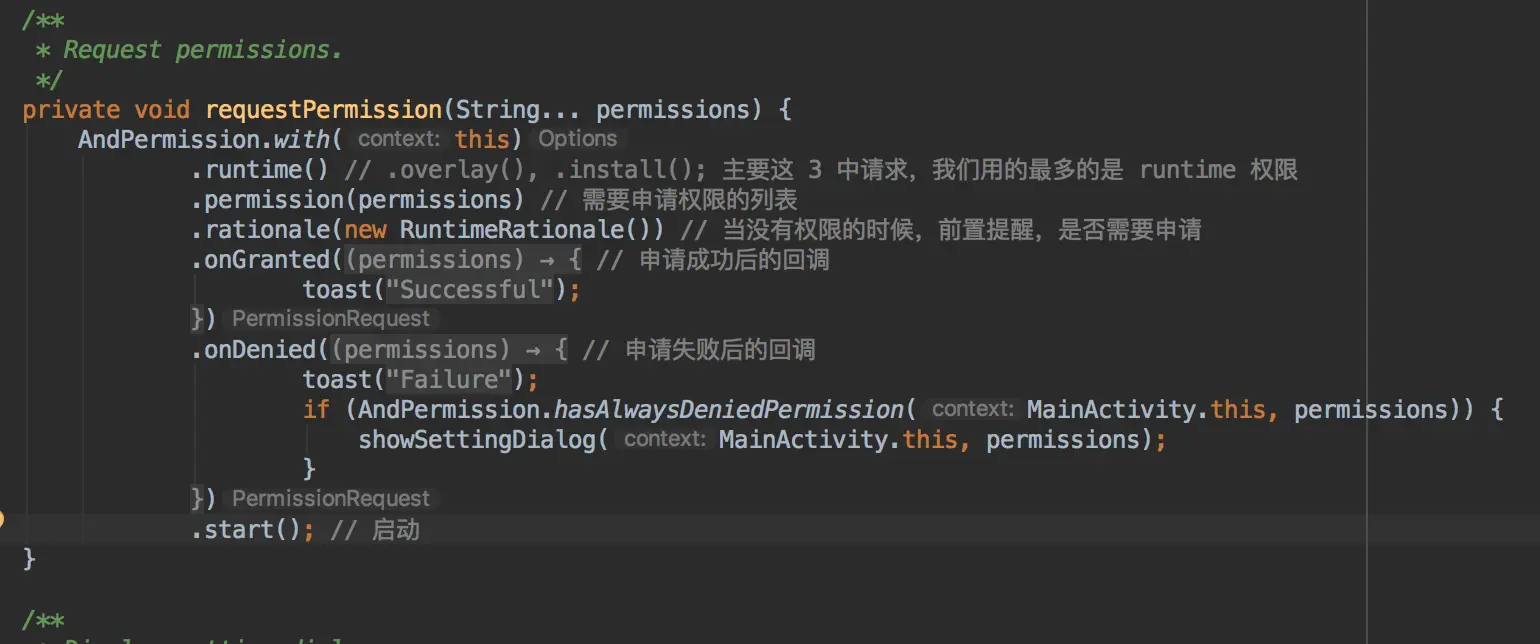The width and height of the screenshot is (1540, 644).
Task: Click context hint in showSettingDialog call
Action: (664, 439)
